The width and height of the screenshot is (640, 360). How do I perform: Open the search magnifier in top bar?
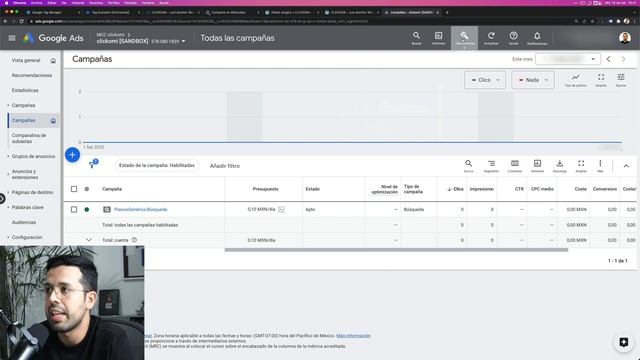click(416, 38)
